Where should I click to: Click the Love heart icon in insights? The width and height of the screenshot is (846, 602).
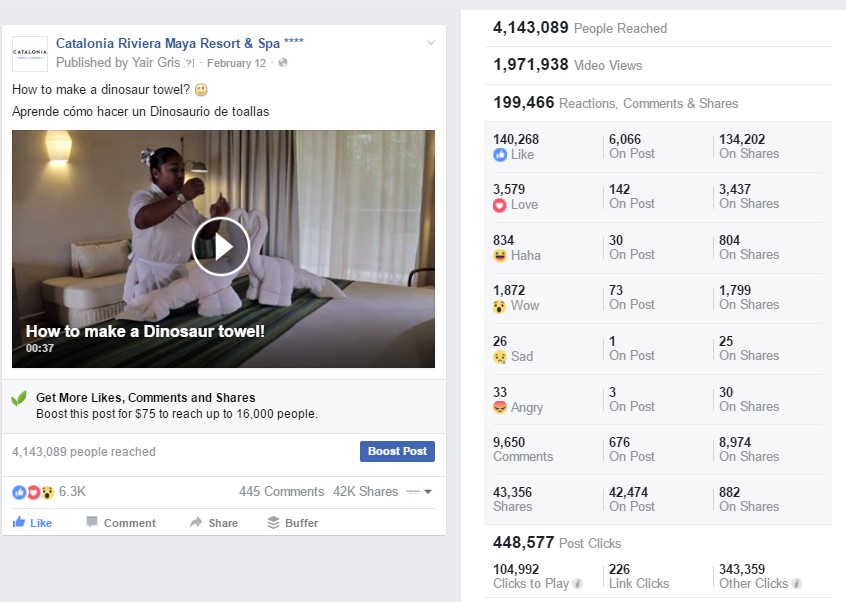point(500,205)
